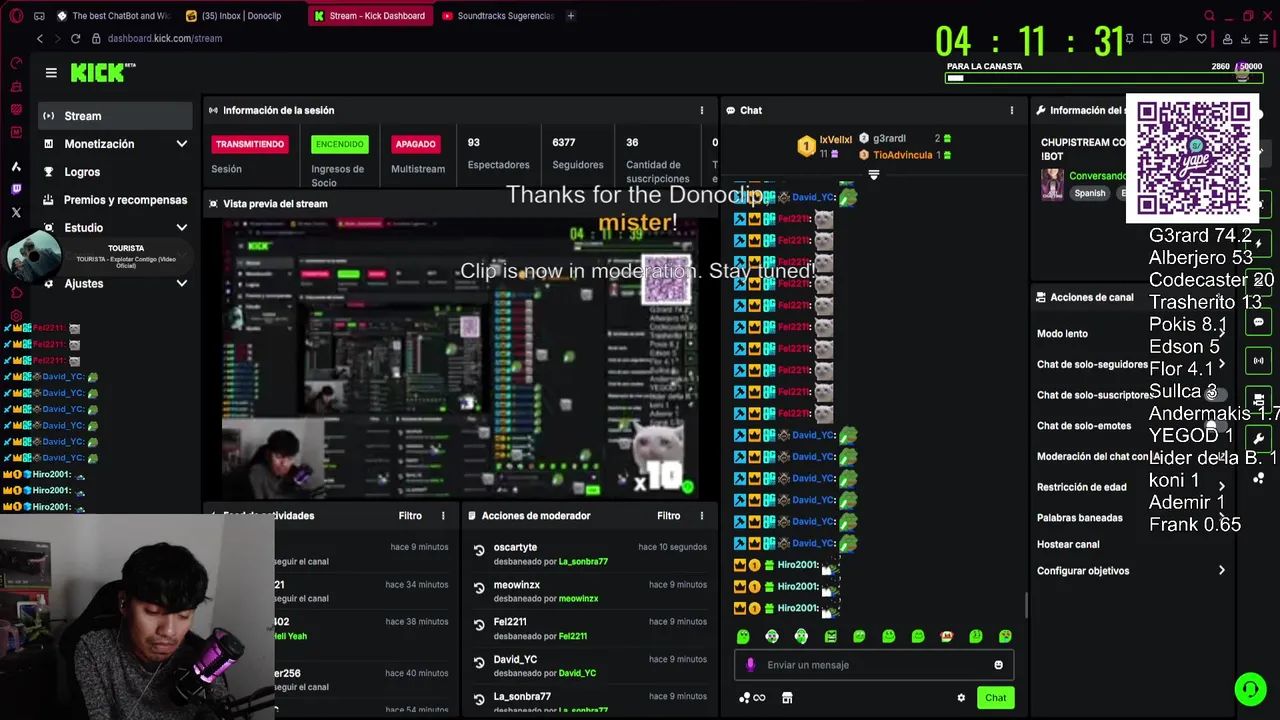Open Chat panel options menu

click(x=1011, y=110)
